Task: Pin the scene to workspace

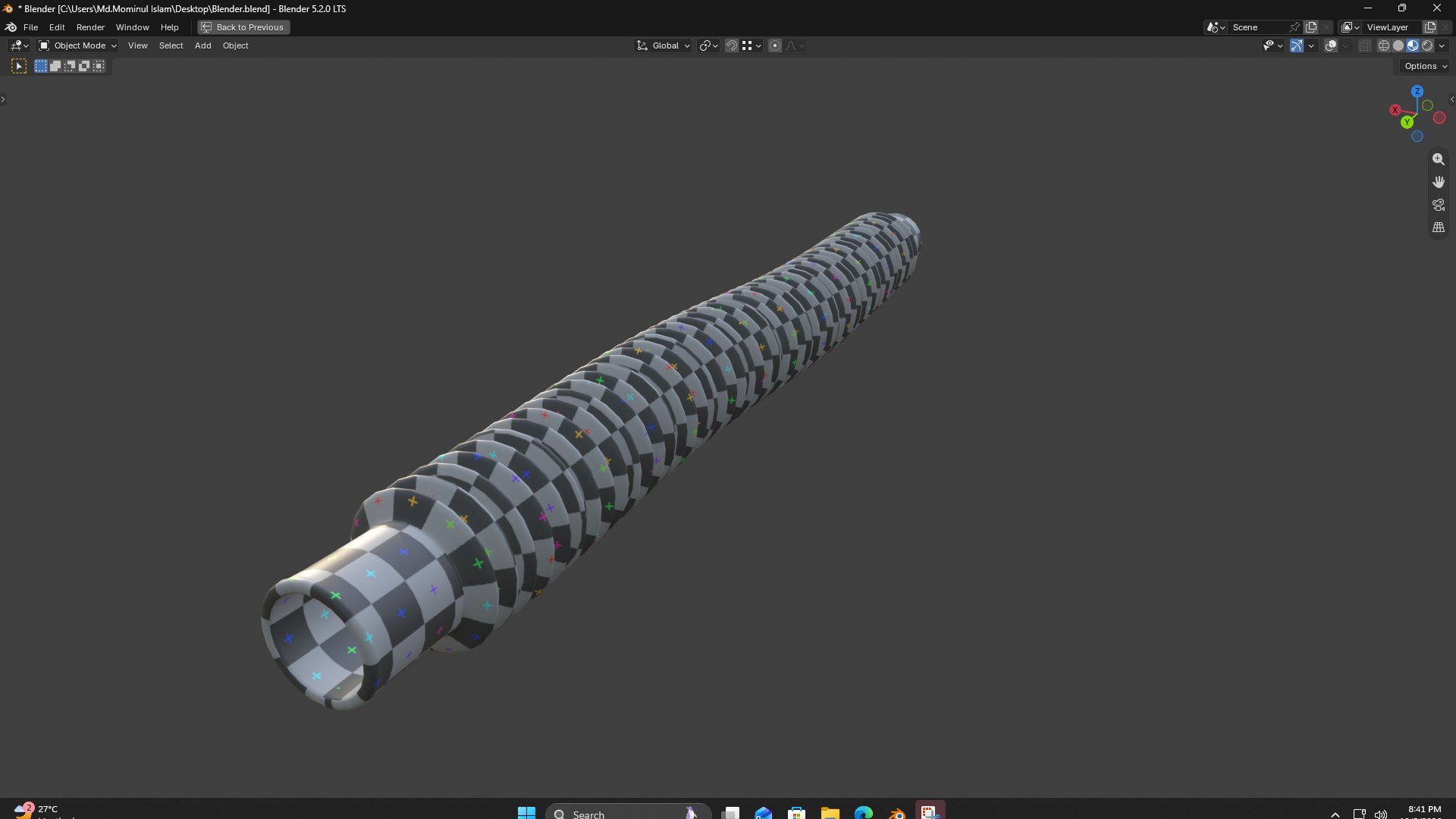Action: pyautogui.click(x=1294, y=27)
